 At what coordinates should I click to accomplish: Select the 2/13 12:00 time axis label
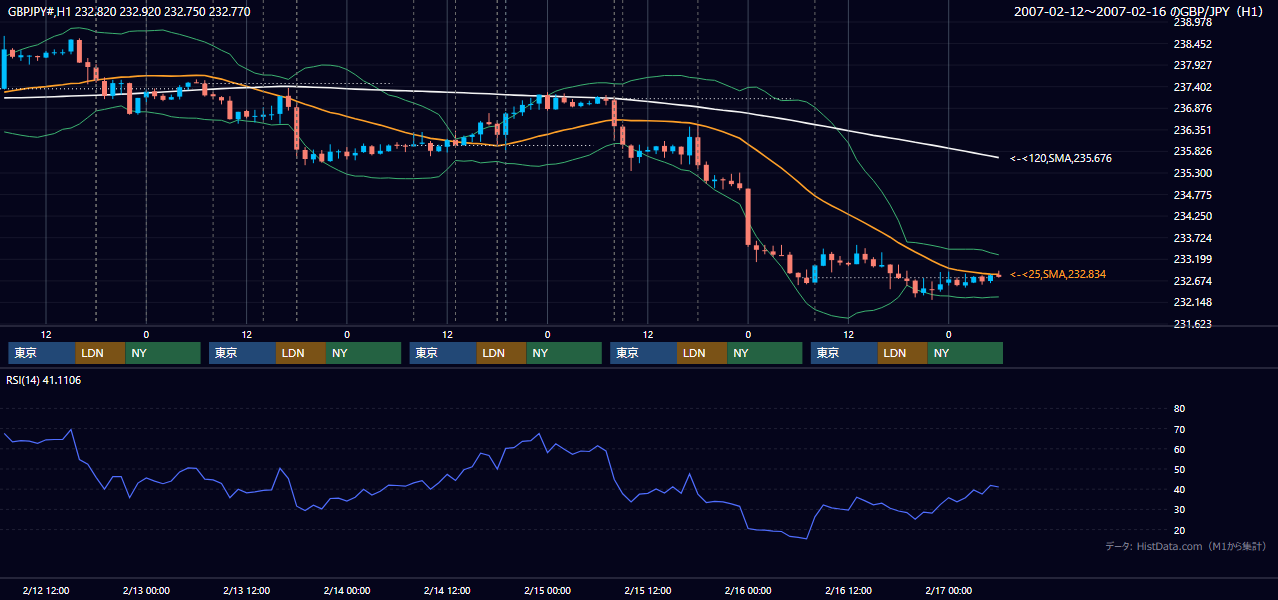[247, 590]
